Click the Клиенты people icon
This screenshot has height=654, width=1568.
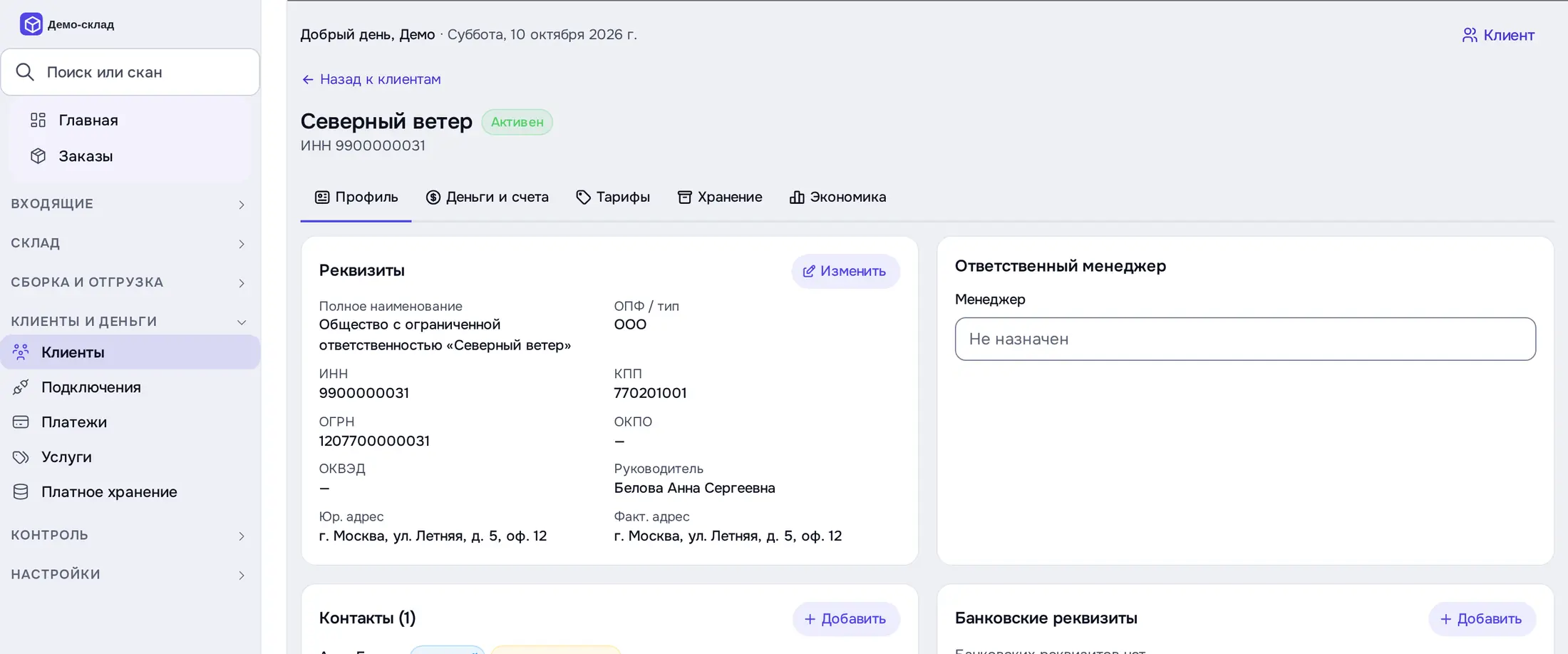pyautogui.click(x=21, y=352)
